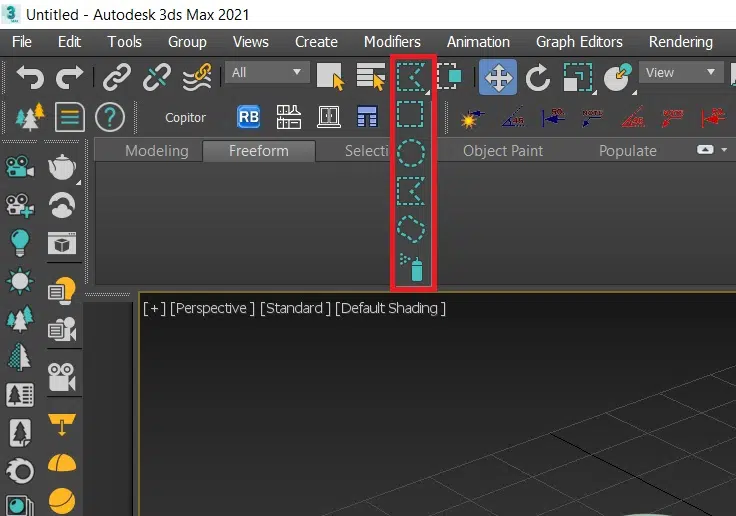Switch to the Object Paint tab
The width and height of the screenshot is (736, 516).
pyautogui.click(x=503, y=151)
